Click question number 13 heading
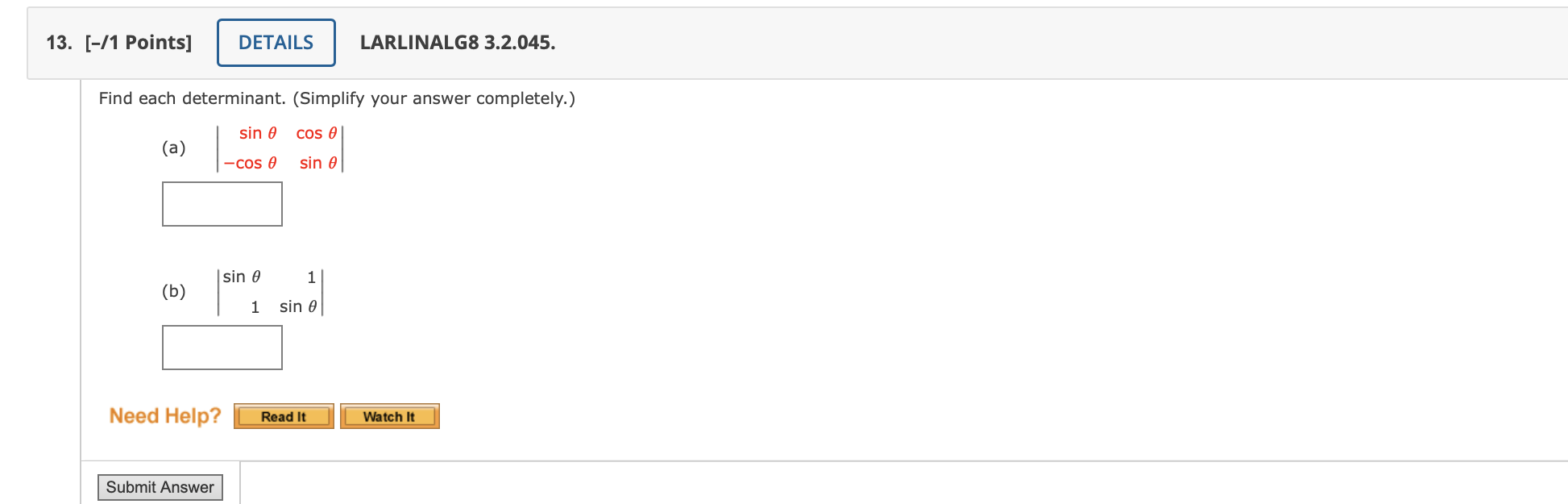This screenshot has height=504, width=1568. coord(56,44)
